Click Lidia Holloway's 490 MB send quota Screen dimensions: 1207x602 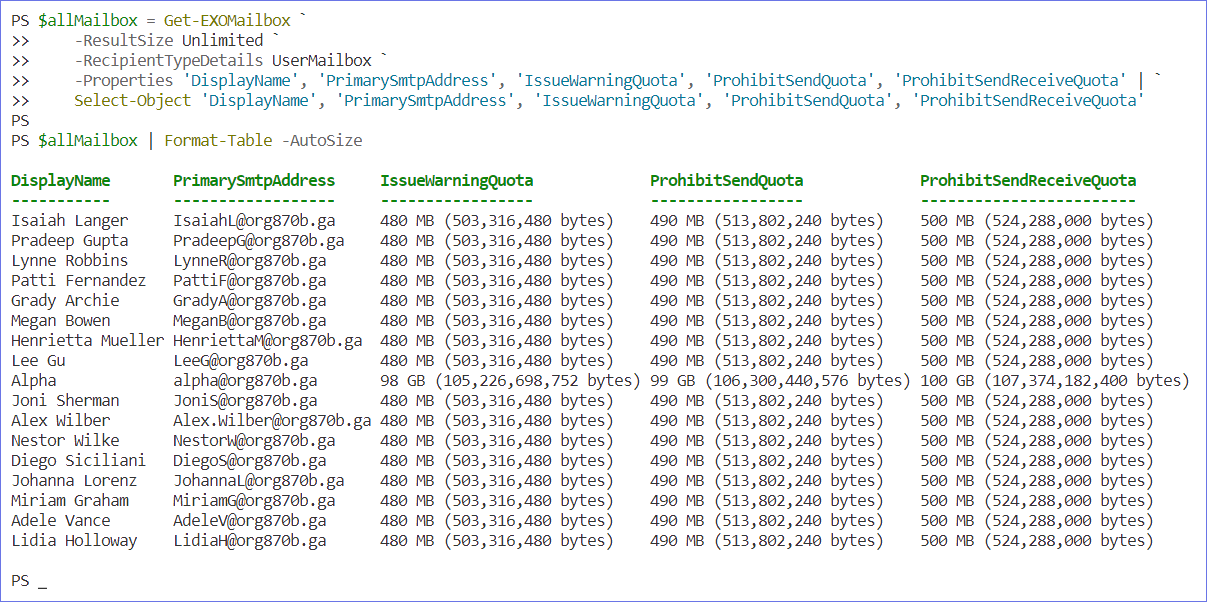(x=767, y=541)
